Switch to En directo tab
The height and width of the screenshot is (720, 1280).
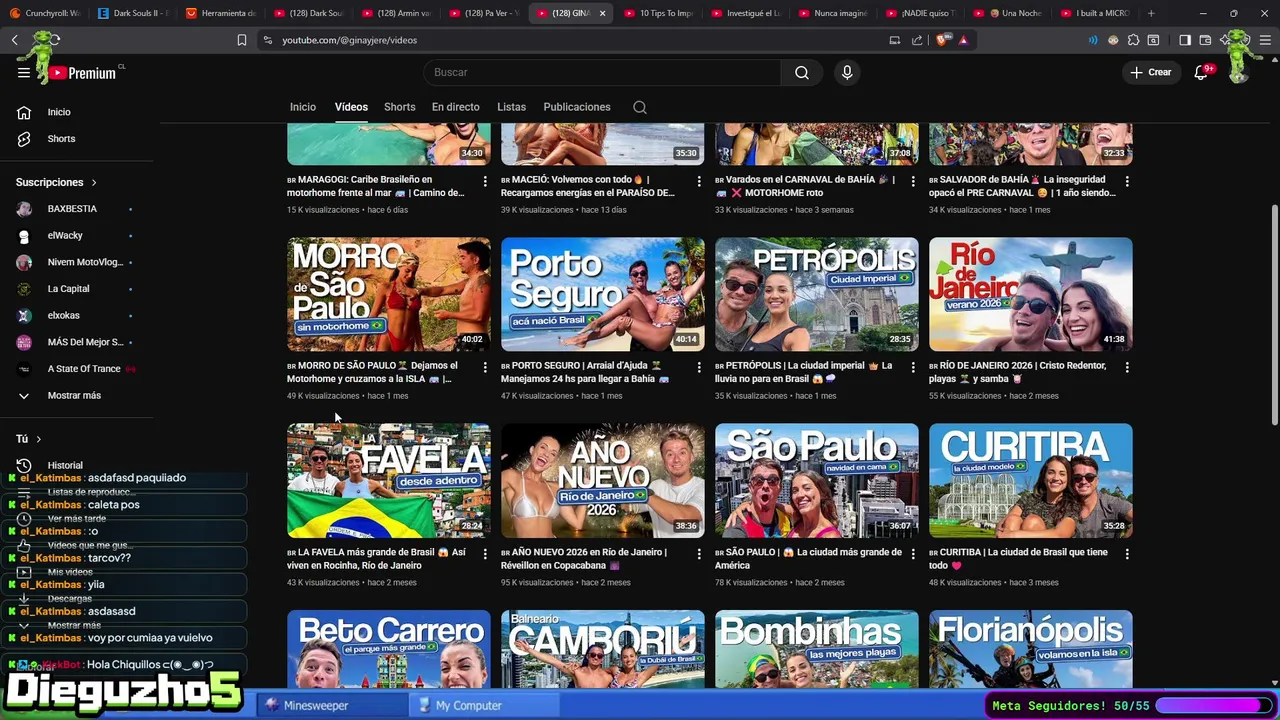(x=455, y=107)
